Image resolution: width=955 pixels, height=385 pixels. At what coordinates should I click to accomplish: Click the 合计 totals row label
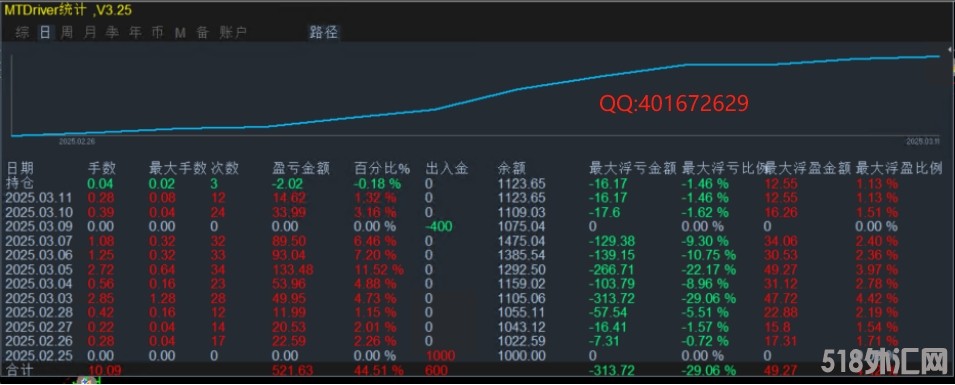20,370
